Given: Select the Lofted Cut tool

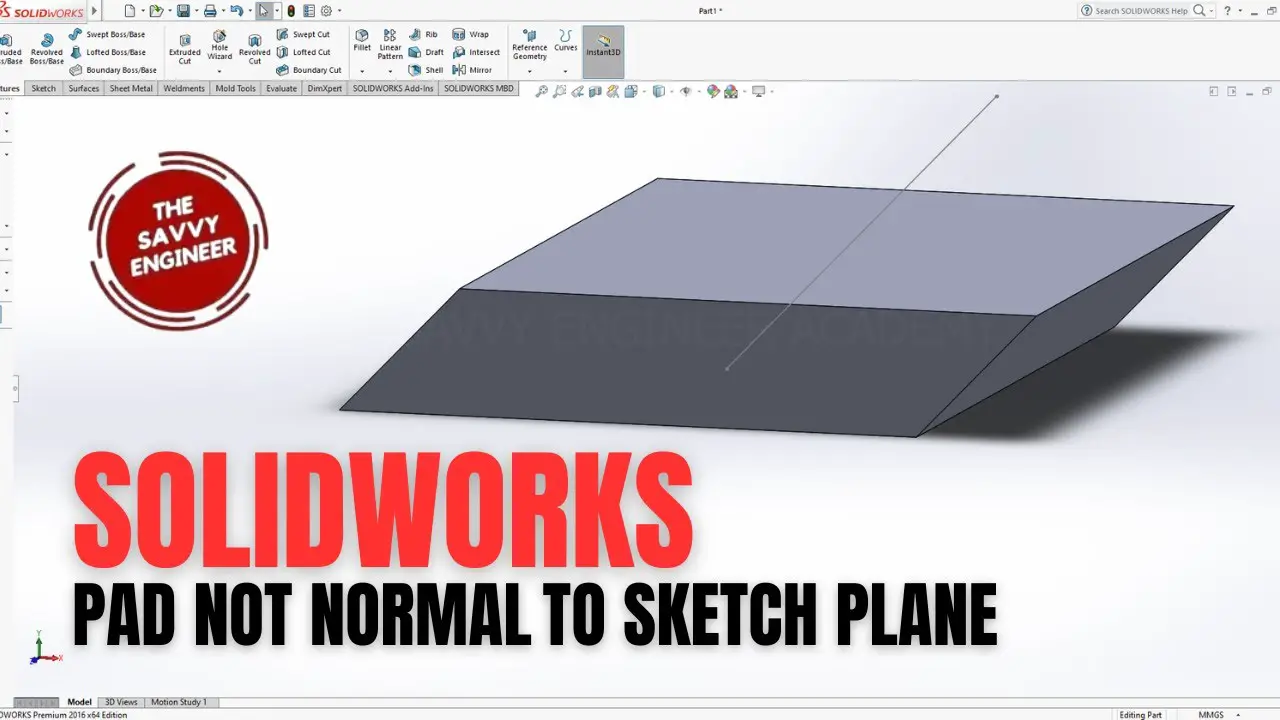Looking at the screenshot, I should click(x=303, y=52).
